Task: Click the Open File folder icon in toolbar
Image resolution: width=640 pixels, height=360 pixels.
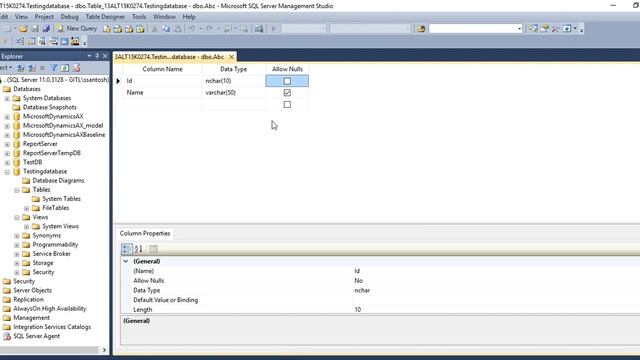Action: pos(23,29)
